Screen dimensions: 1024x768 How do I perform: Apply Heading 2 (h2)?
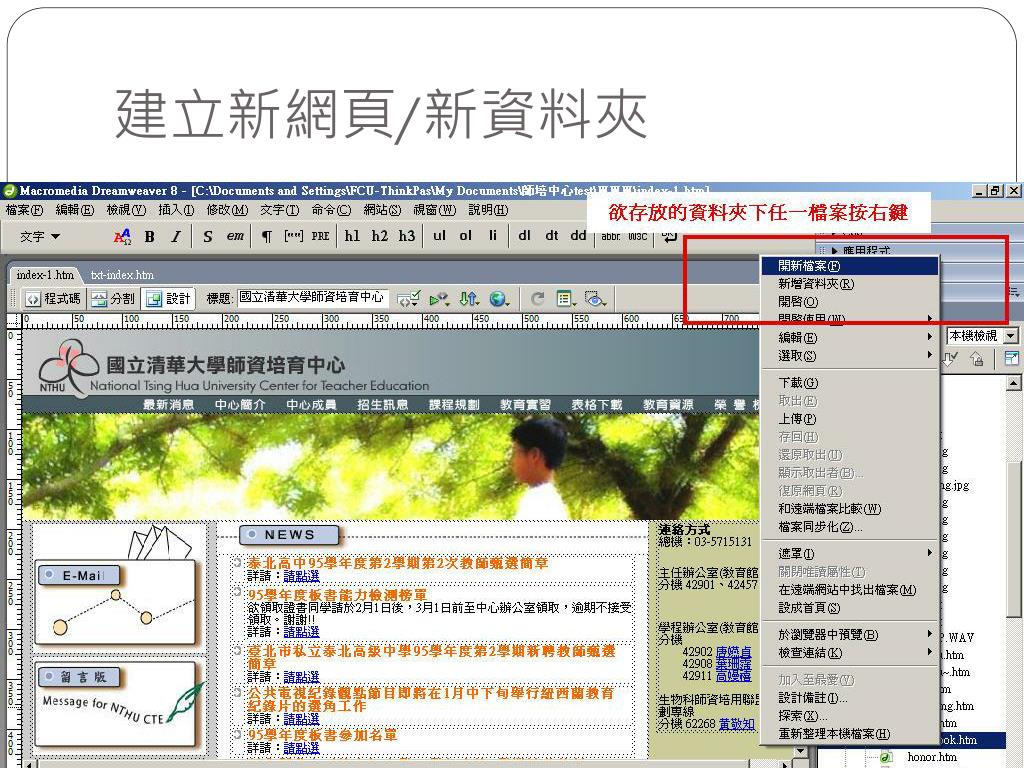tap(379, 236)
